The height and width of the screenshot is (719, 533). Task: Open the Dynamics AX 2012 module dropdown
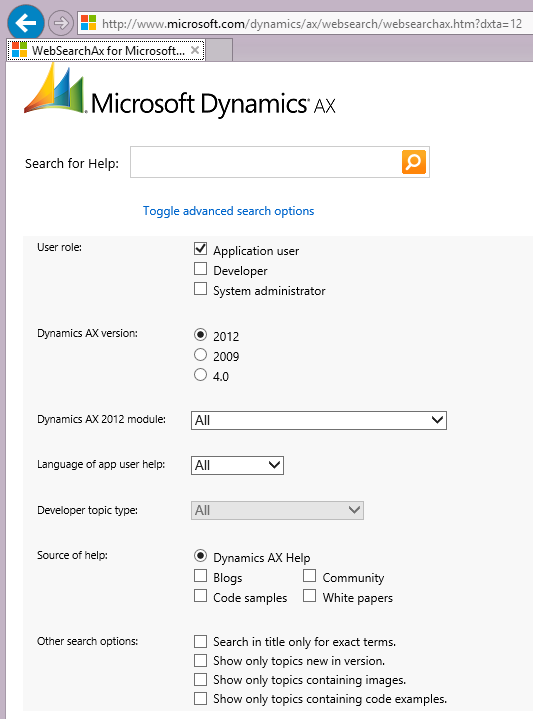pos(319,420)
